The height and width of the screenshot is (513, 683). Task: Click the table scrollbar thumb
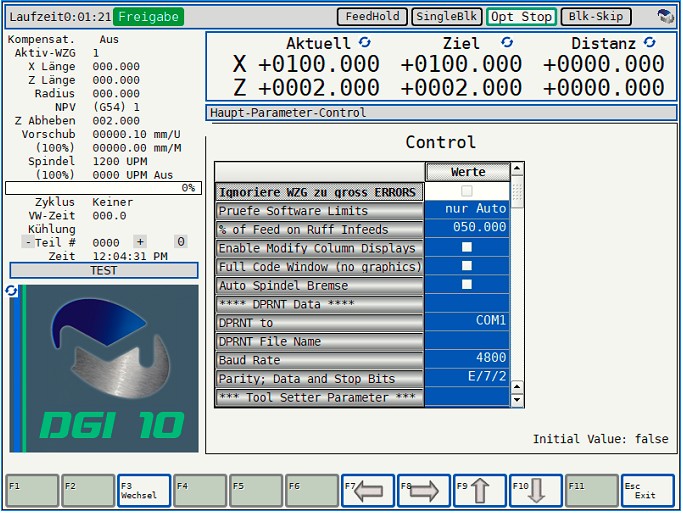[x=517, y=192]
